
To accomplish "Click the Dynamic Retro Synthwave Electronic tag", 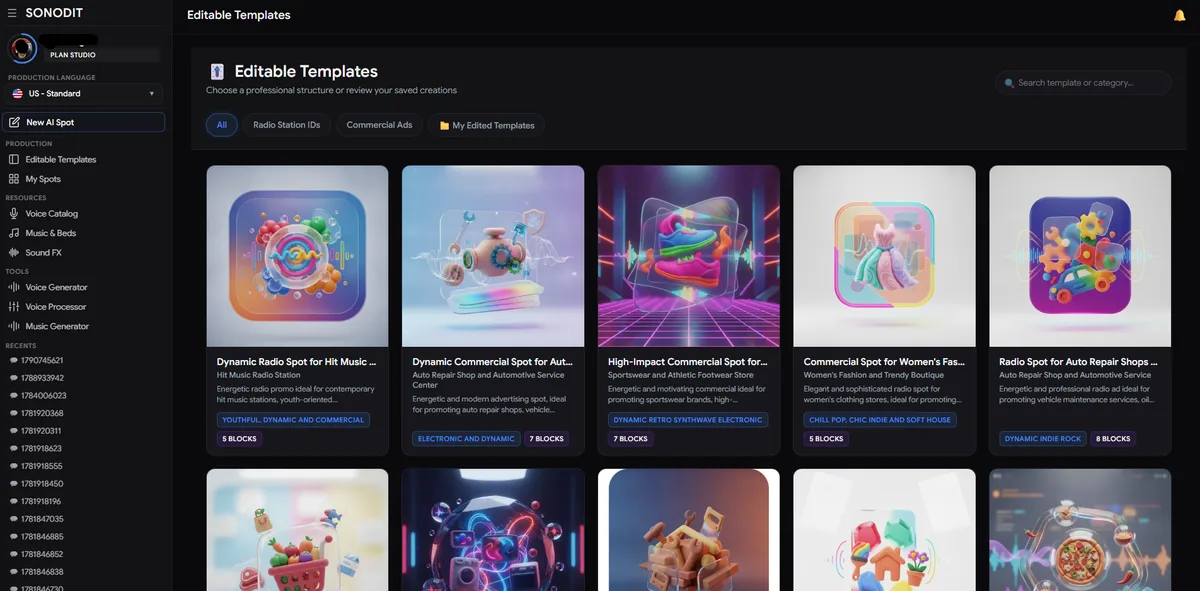I will (688, 420).
